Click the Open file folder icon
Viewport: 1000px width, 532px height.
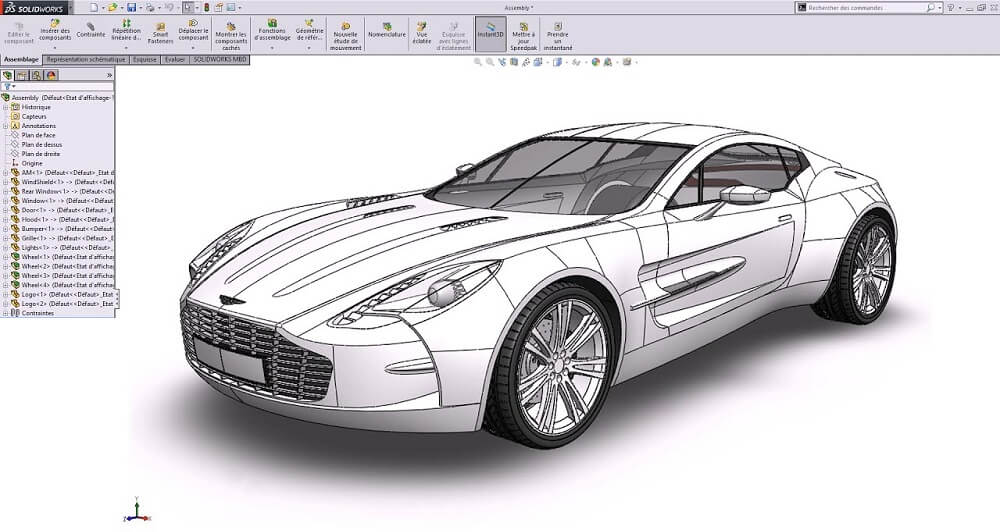click(x=112, y=8)
